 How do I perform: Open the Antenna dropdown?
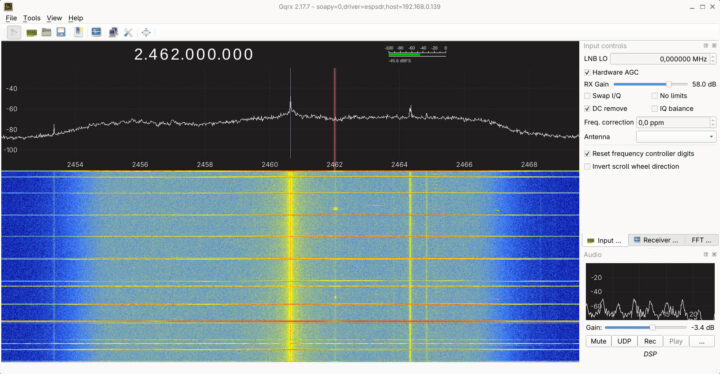(676, 136)
